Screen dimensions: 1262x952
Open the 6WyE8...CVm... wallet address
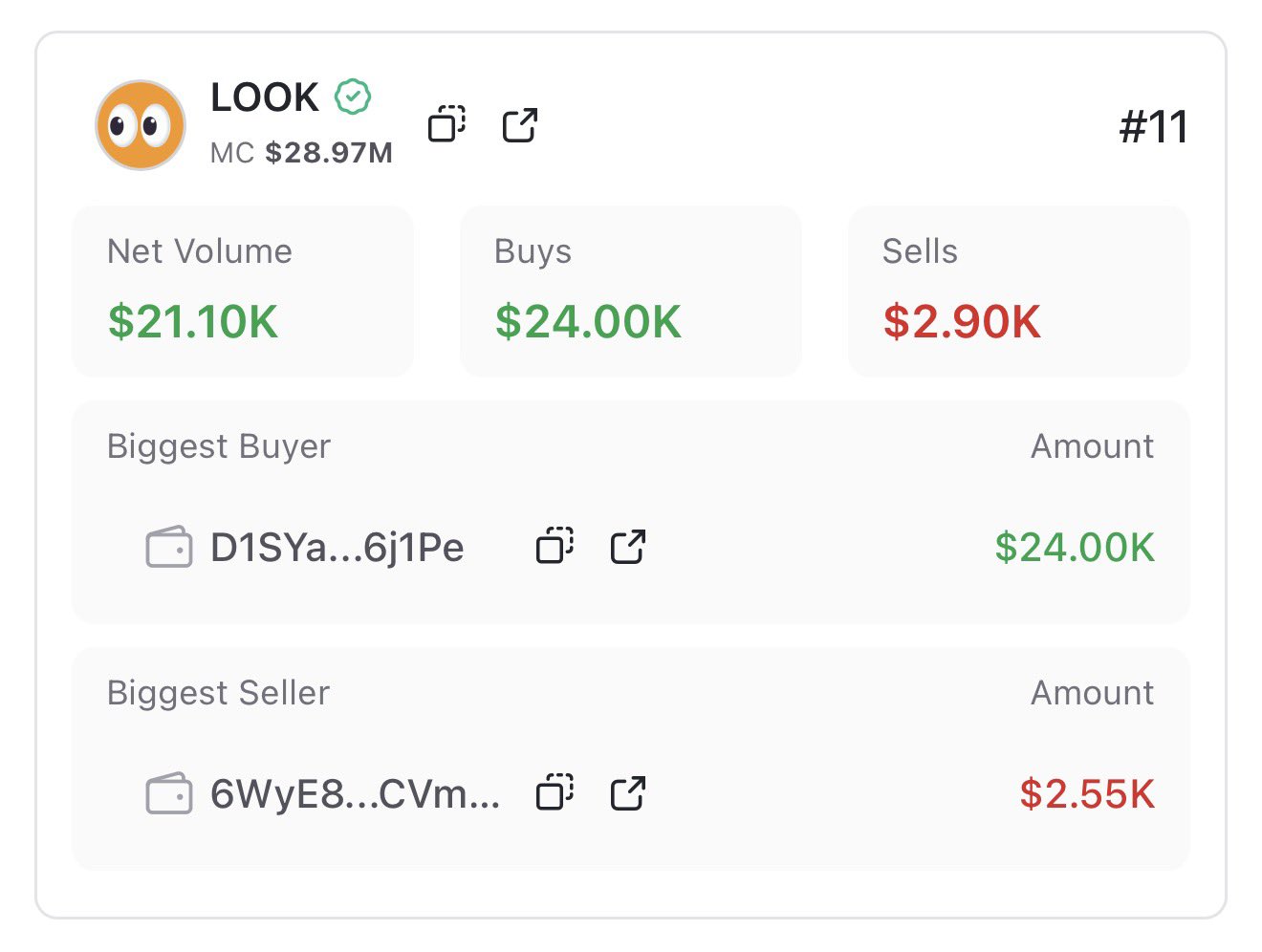355,794
